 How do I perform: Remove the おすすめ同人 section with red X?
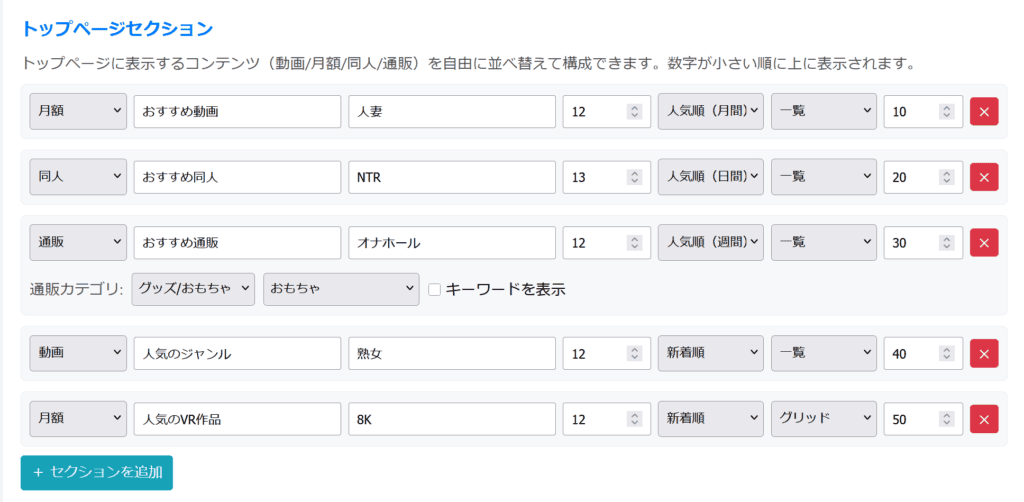[983, 178]
